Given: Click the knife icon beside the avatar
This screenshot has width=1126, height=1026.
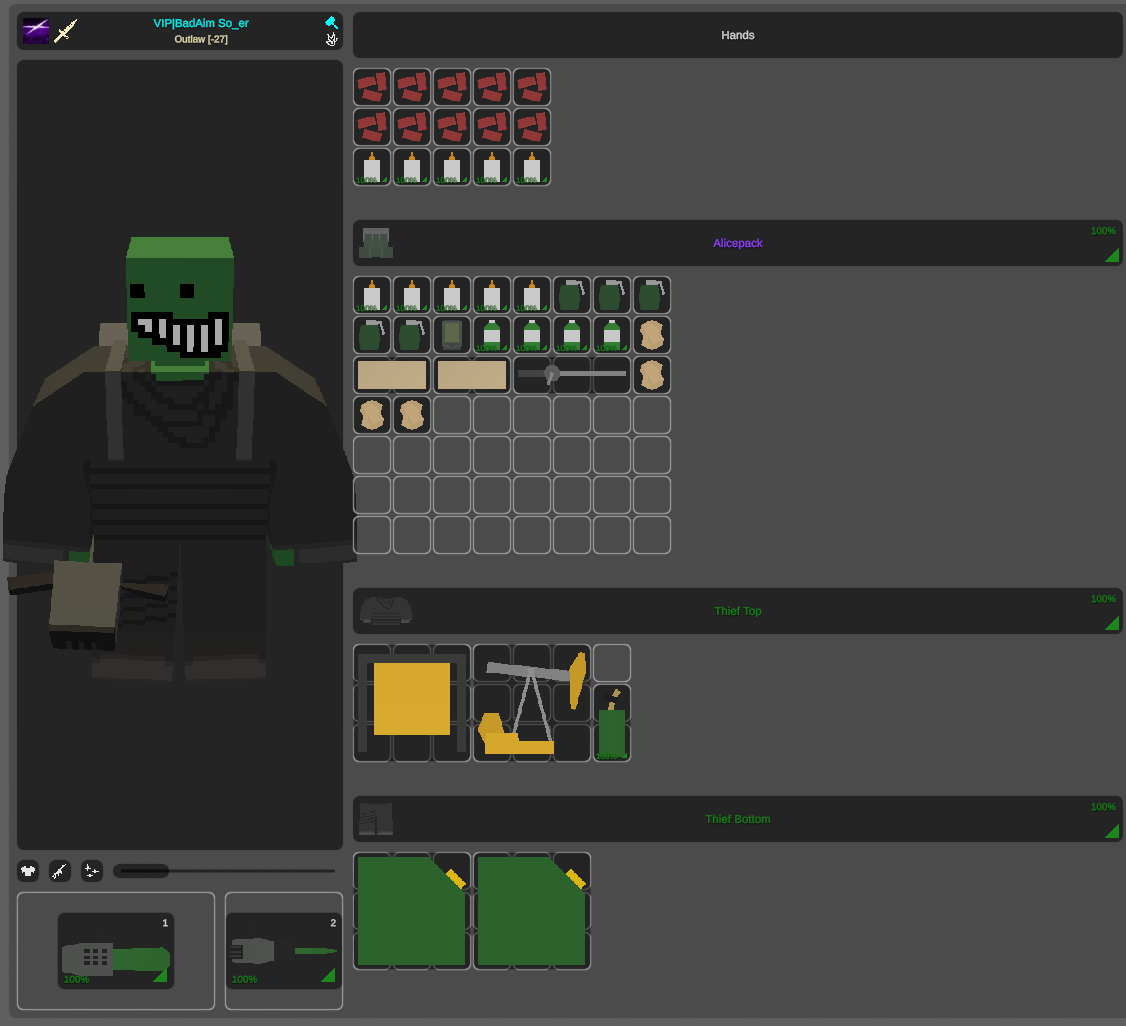Looking at the screenshot, I should (x=65, y=31).
